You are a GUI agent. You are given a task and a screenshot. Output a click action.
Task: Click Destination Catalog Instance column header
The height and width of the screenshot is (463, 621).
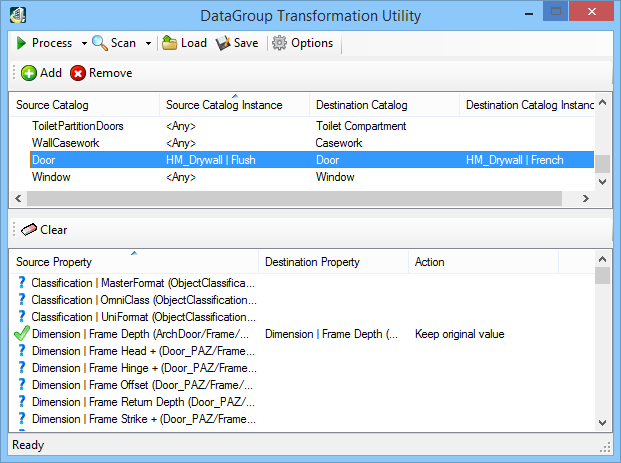coord(527,105)
